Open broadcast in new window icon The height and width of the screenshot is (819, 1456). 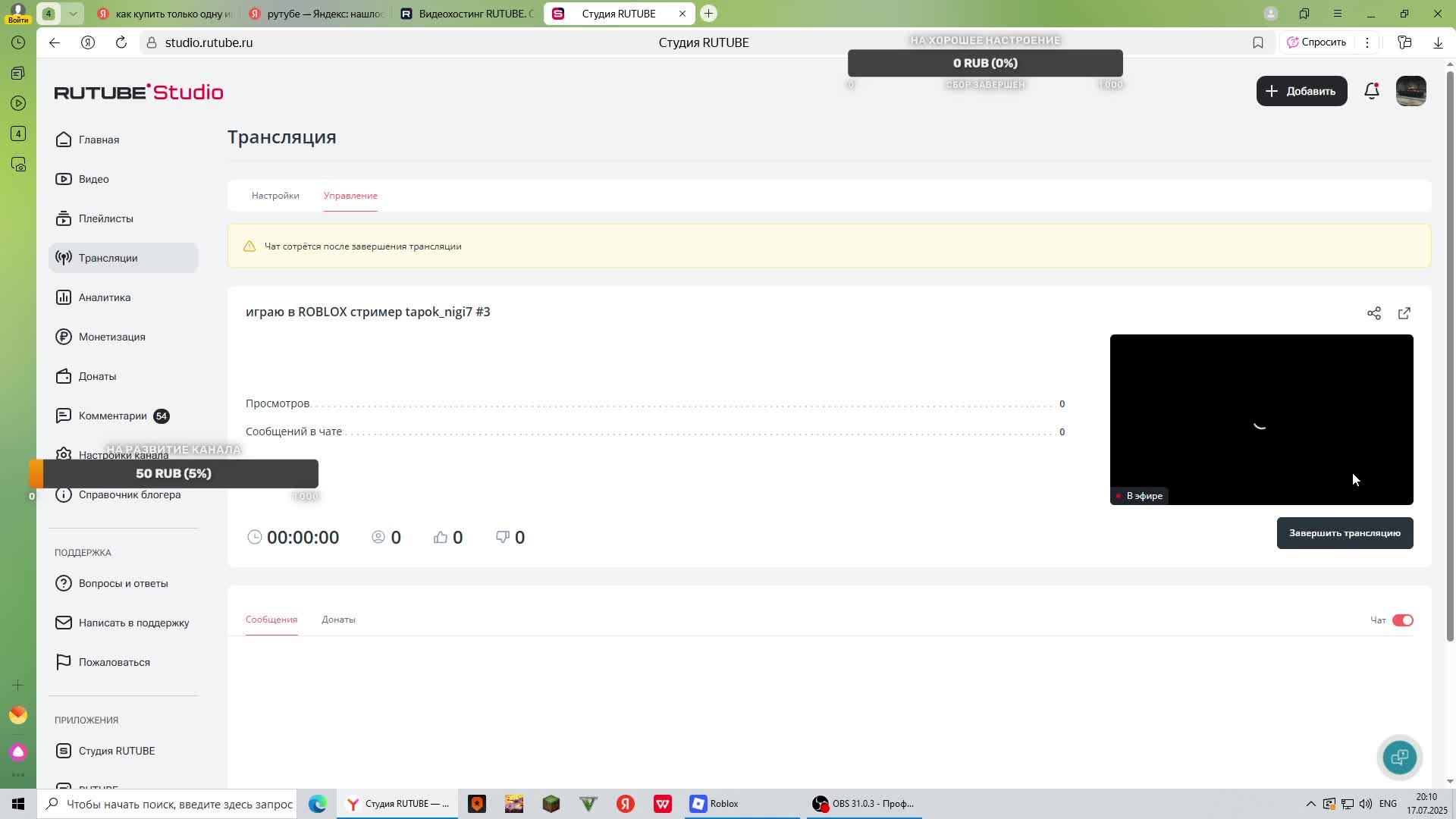(x=1404, y=313)
